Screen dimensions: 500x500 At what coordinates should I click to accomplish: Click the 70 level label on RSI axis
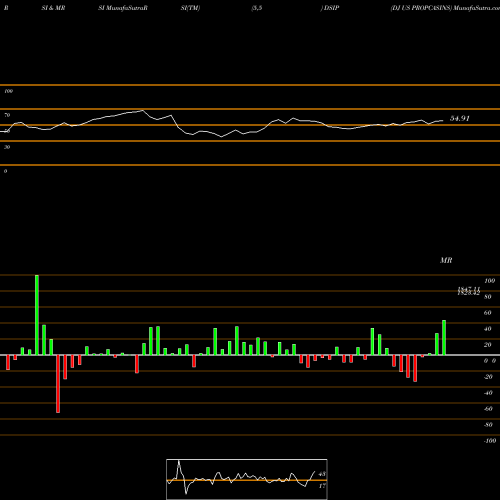7,115
